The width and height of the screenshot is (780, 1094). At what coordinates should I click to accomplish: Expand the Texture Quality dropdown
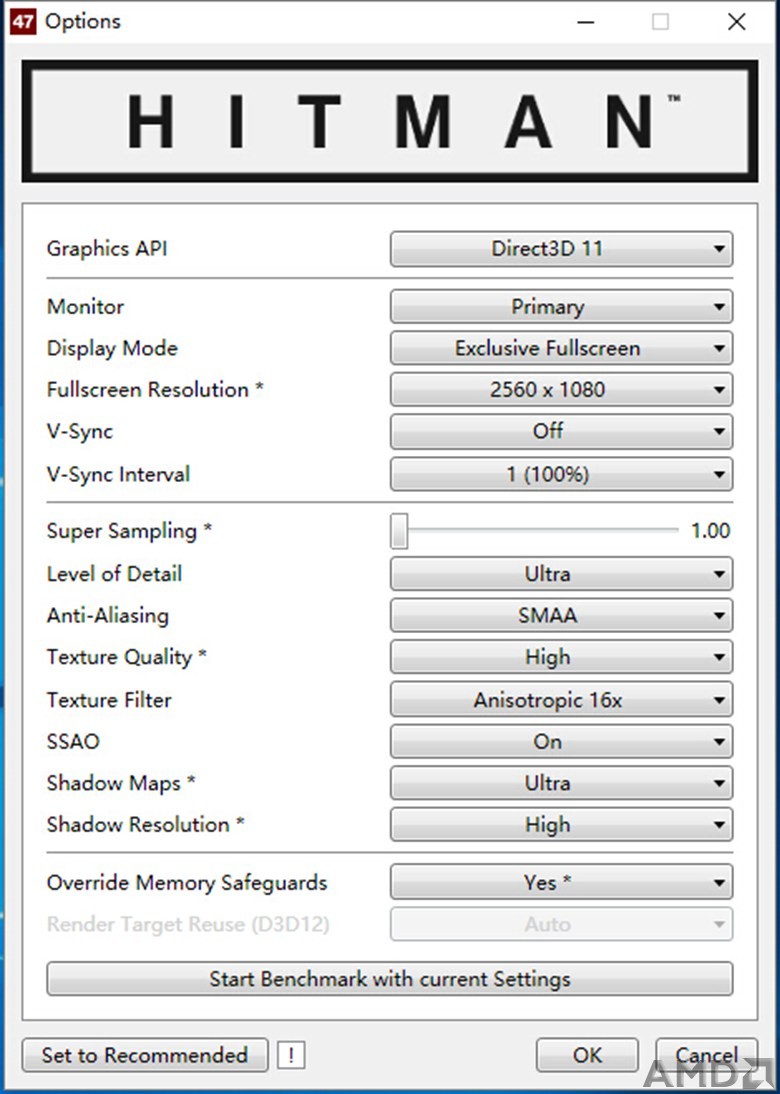tap(562, 657)
